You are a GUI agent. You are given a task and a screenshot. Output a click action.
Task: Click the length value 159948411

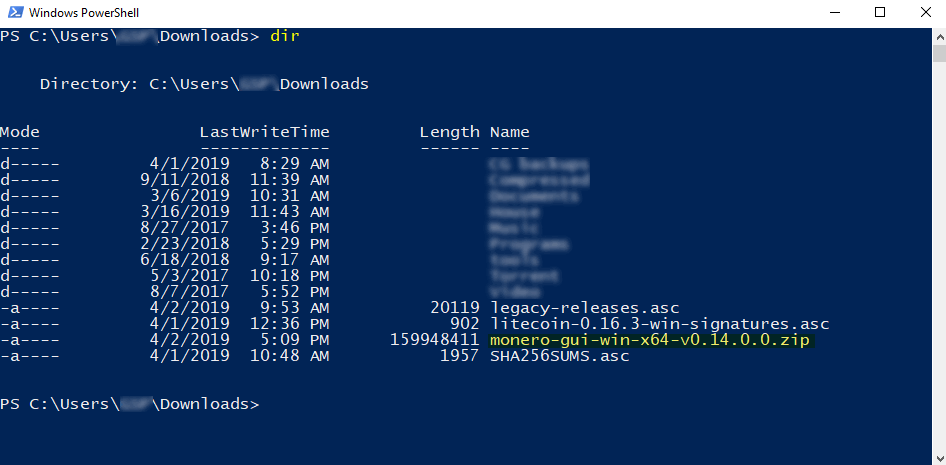[435, 340]
